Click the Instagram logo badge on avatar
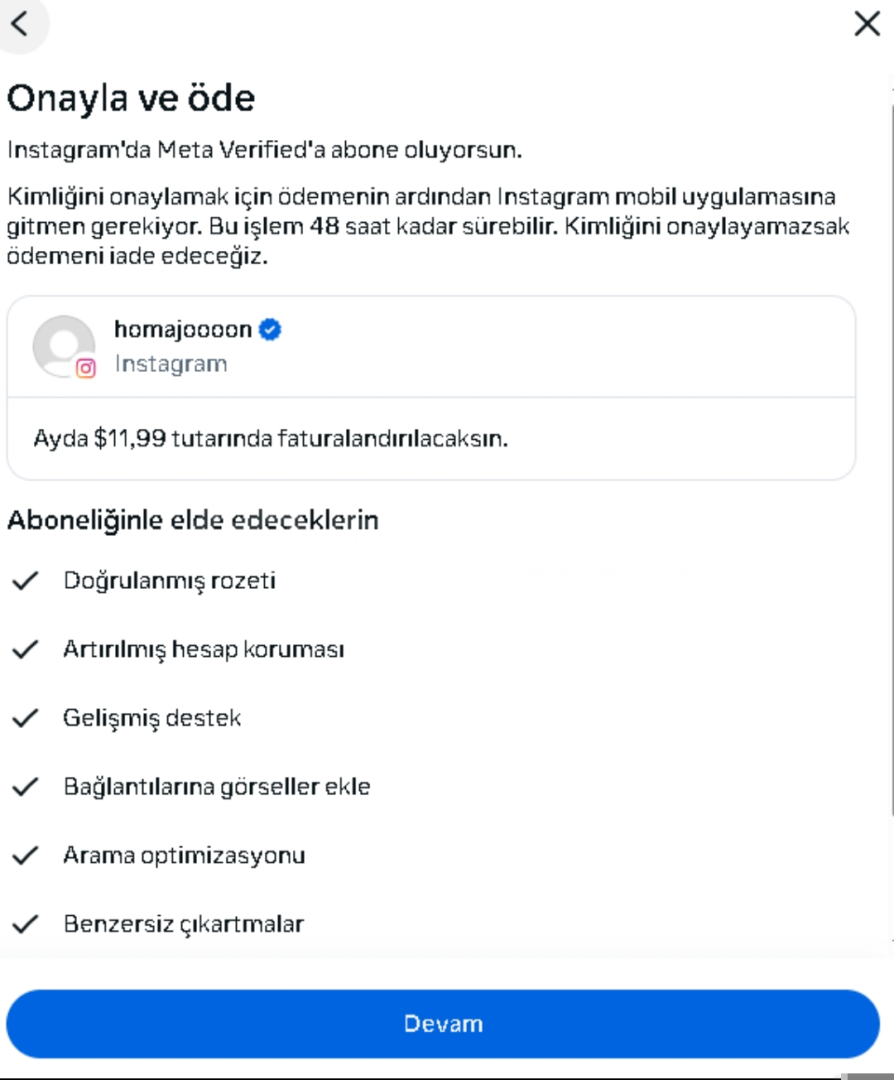The image size is (894, 1080). point(87,368)
